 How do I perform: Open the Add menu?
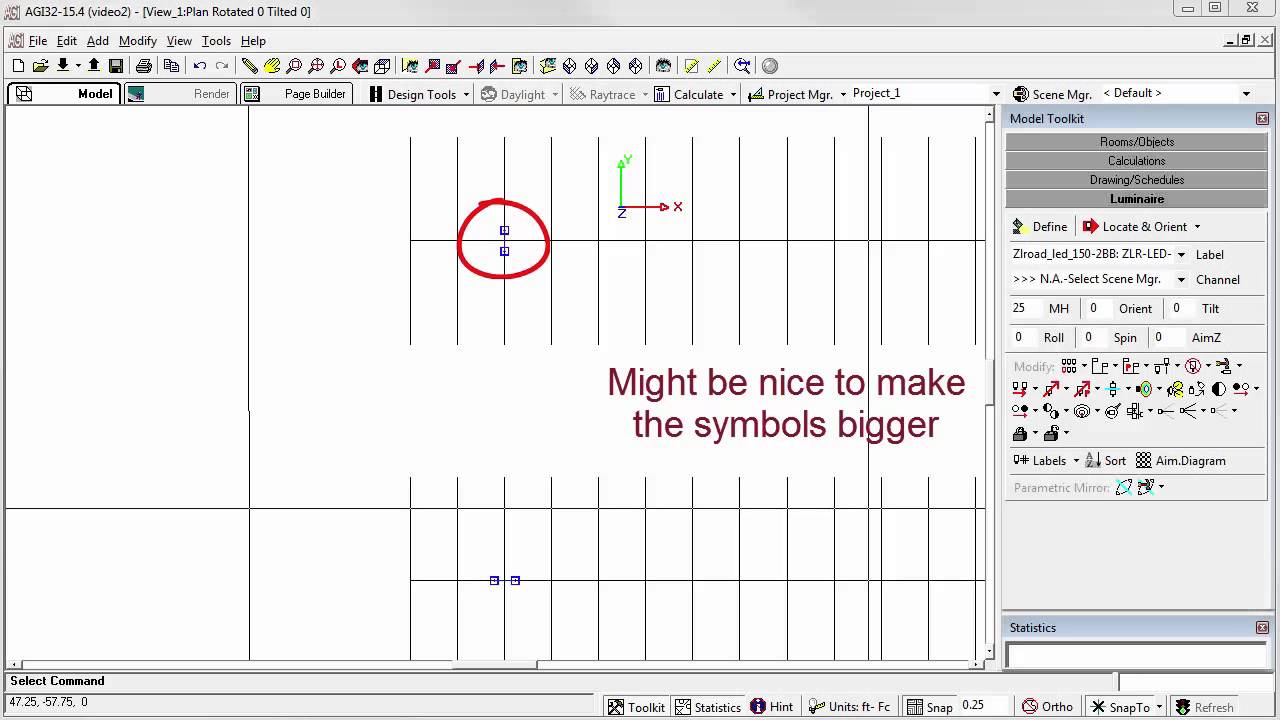(x=98, y=41)
